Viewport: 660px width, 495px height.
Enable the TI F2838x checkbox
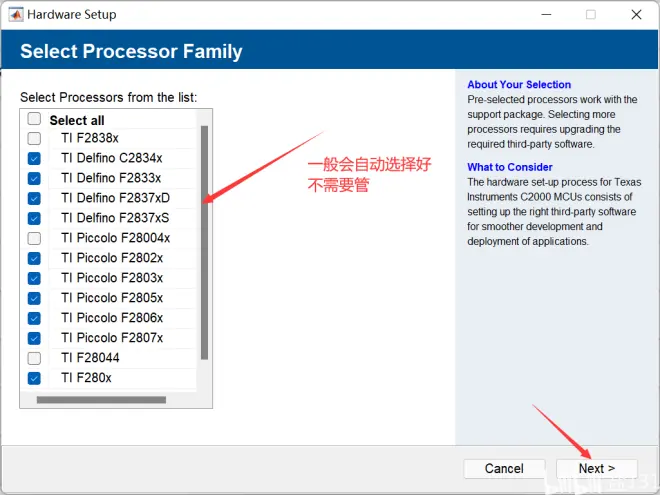[34, 138]
